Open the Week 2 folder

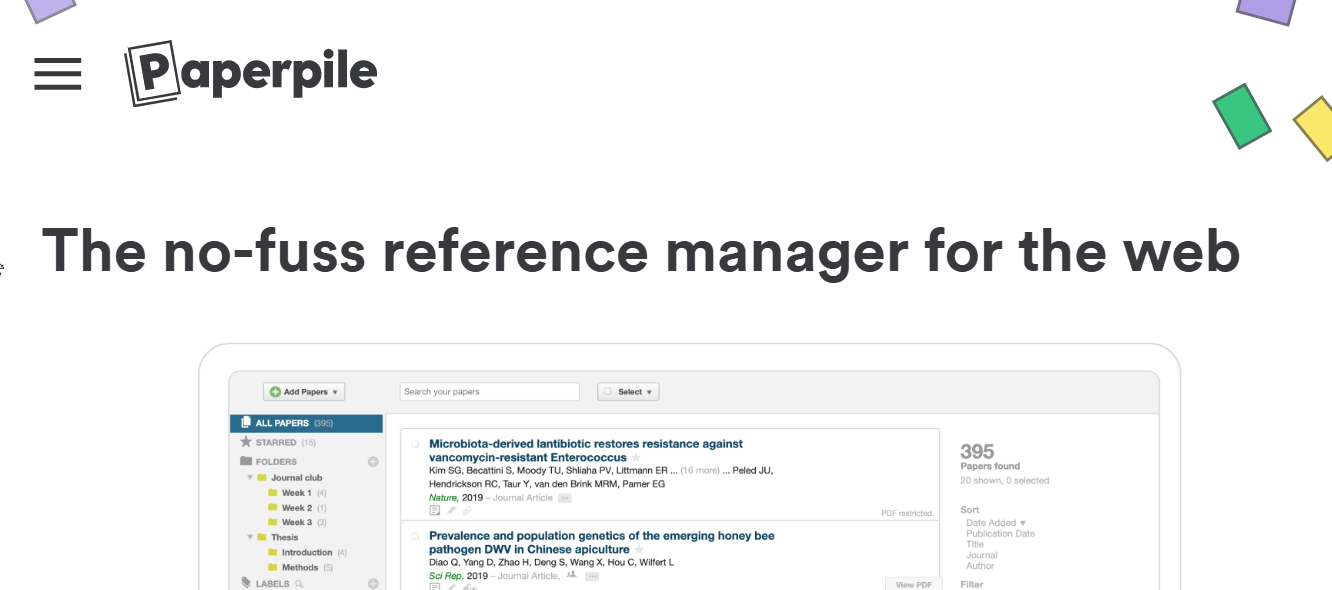(296, 508)
